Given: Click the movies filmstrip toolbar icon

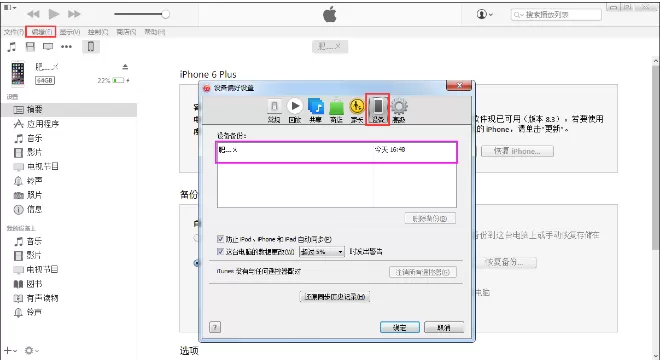Looking at the screenshot, I should point(30,46).
